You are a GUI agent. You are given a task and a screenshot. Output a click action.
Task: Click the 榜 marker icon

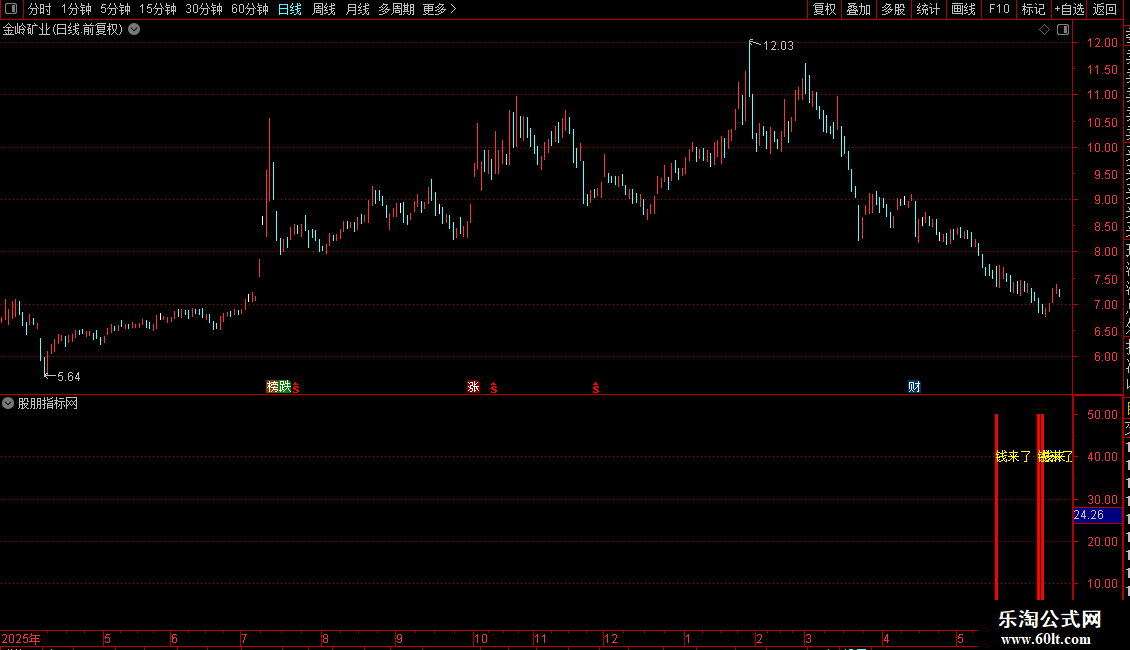point(272,387)
